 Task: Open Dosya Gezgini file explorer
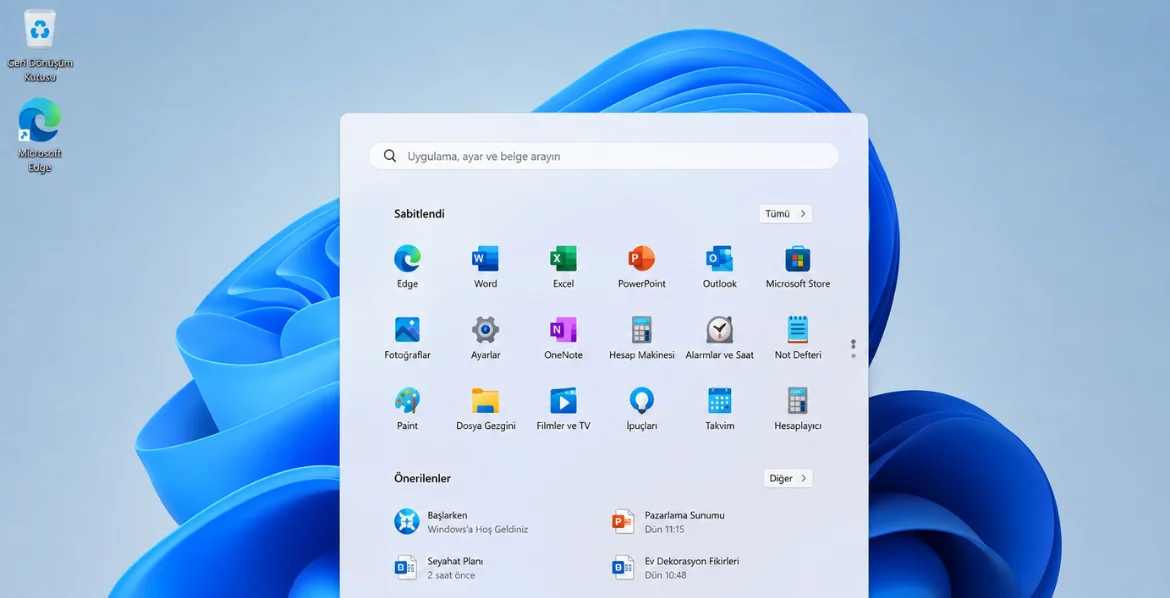tap(485, 408)
